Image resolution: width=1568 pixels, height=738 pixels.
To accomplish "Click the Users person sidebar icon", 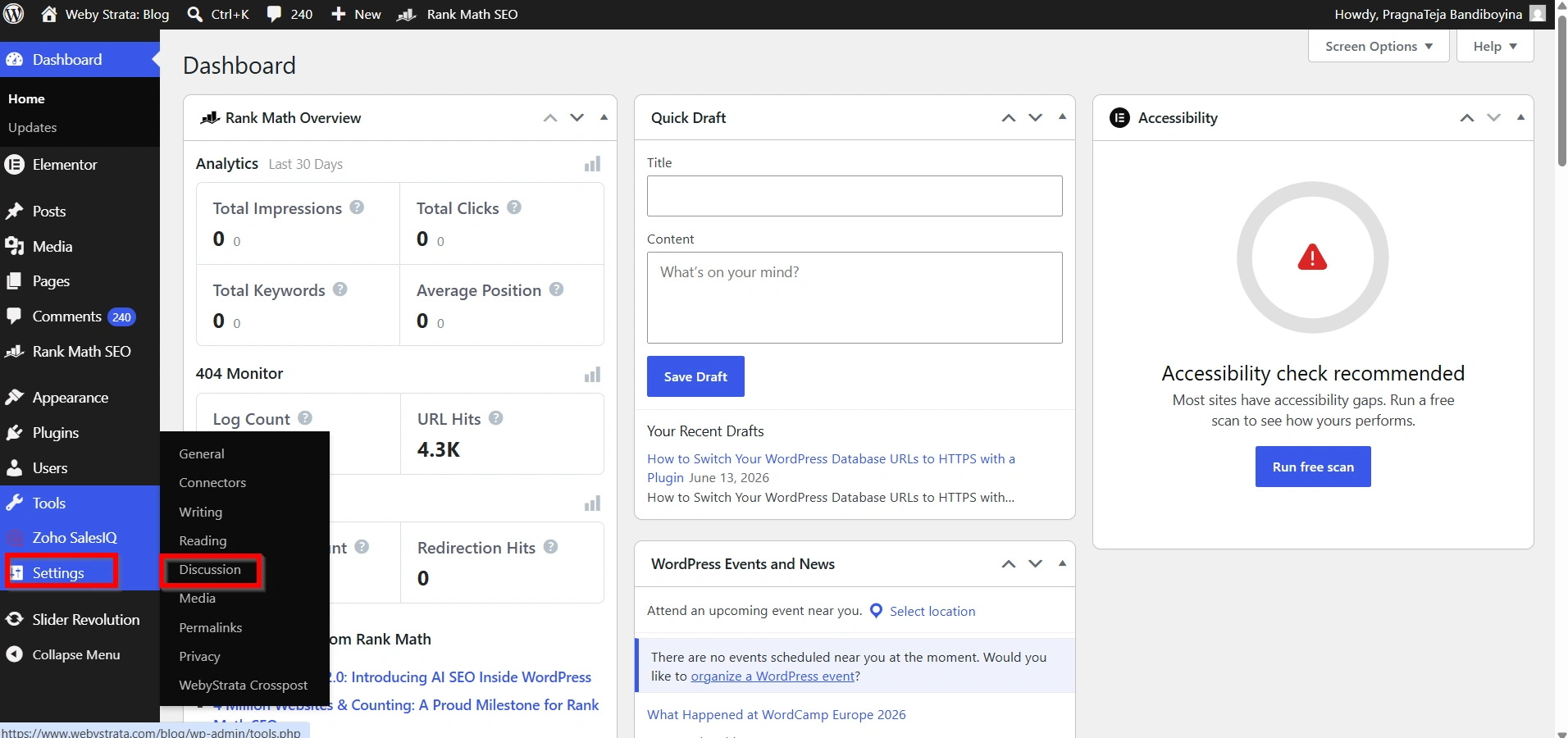I will click(14, 467).
